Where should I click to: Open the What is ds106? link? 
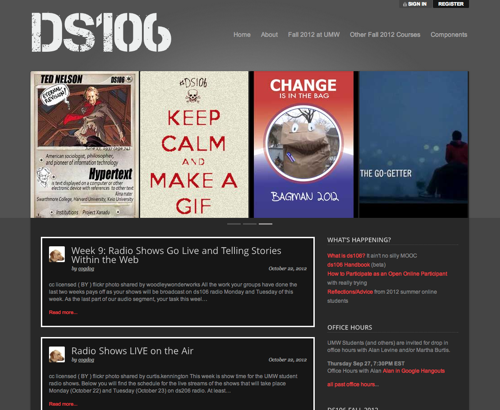(x=346, y=256)
